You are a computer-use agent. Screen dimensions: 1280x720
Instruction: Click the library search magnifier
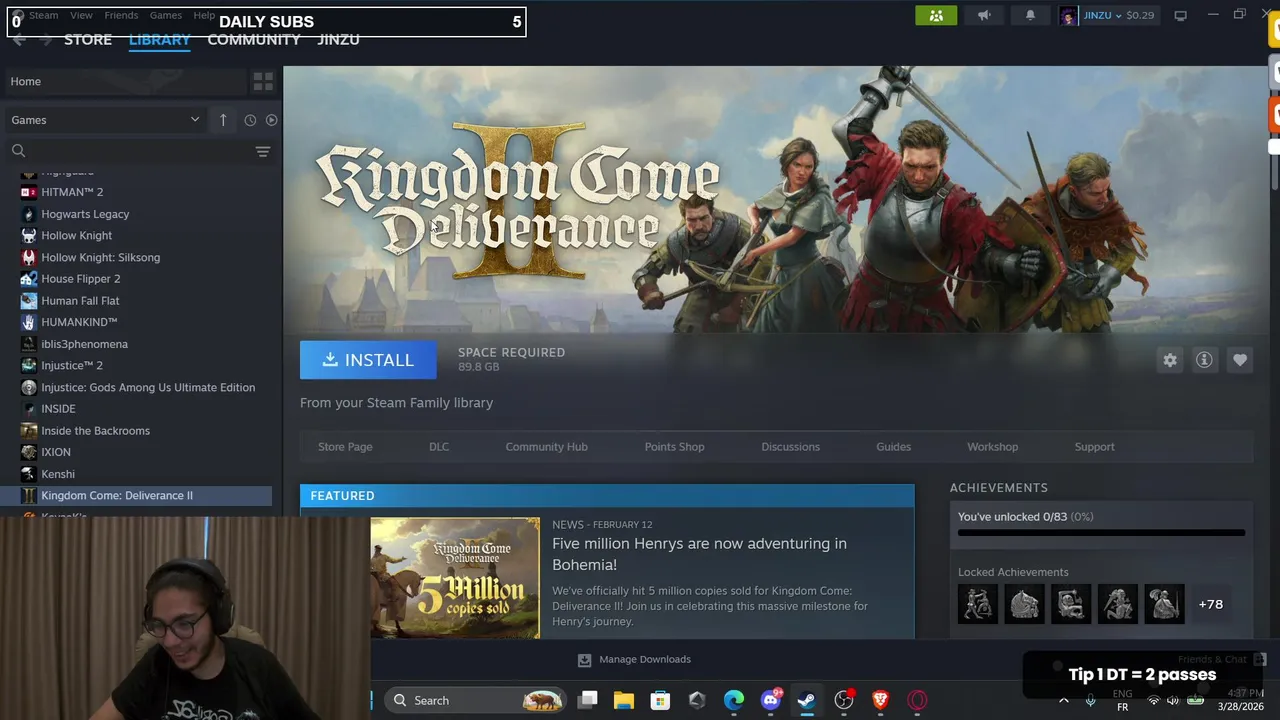(x=18, y=151)
